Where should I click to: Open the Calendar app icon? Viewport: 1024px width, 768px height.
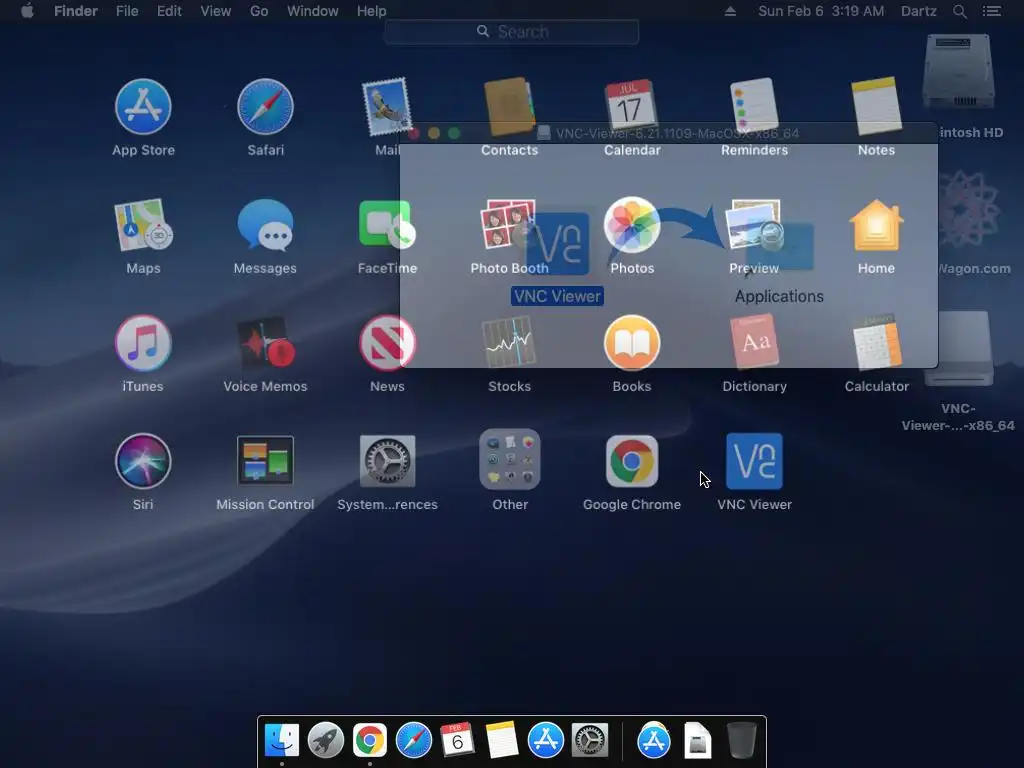tap(632, 106)
